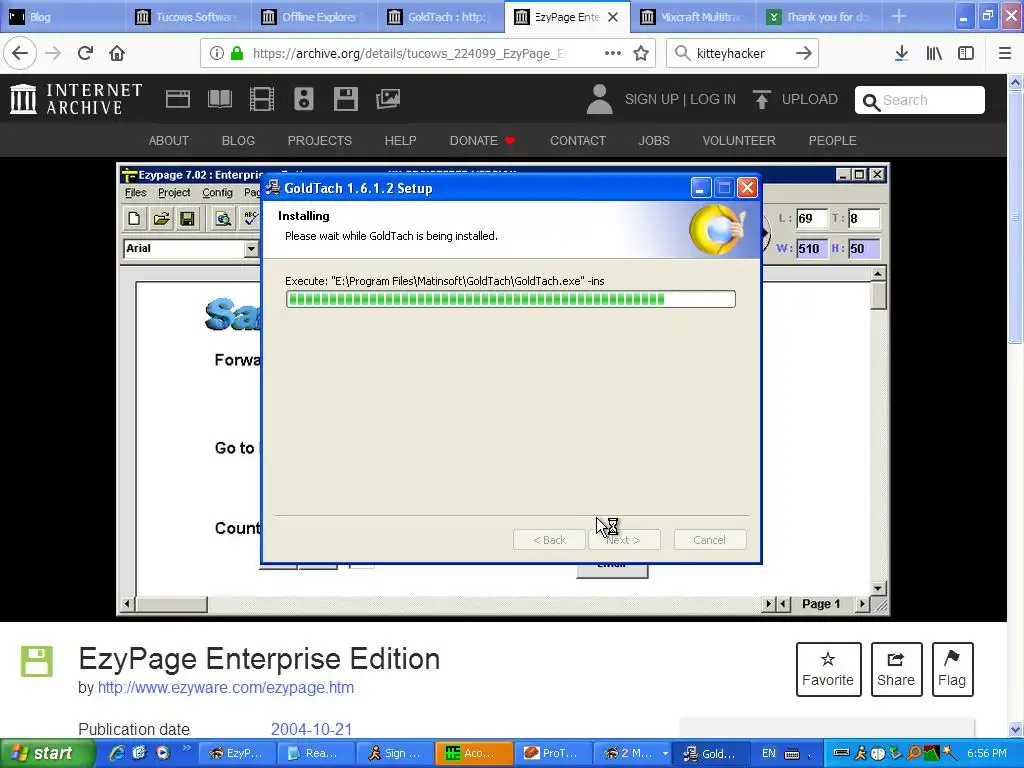Click the Internet Archive Search field

coord(920,100)
